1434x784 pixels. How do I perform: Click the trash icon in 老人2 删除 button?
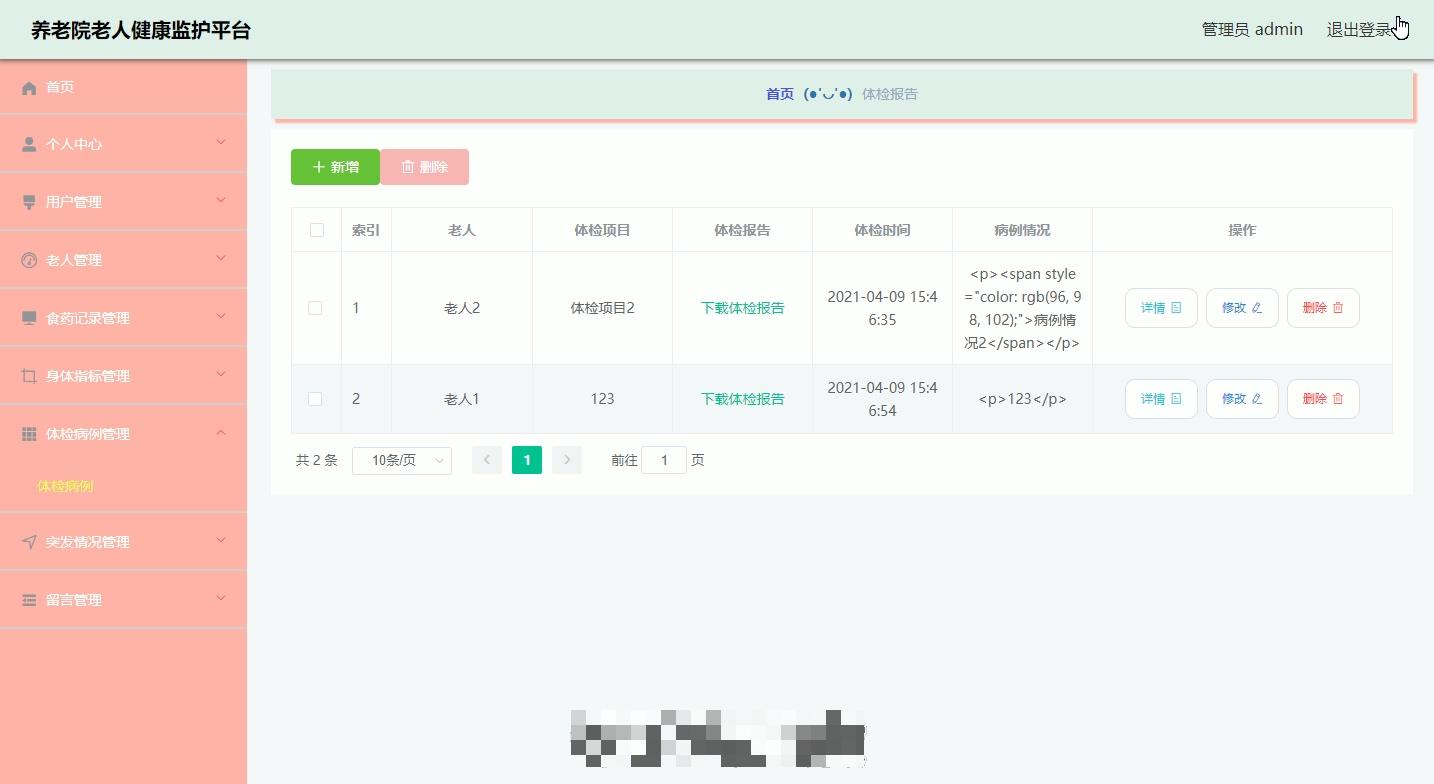click(1338, 308)
